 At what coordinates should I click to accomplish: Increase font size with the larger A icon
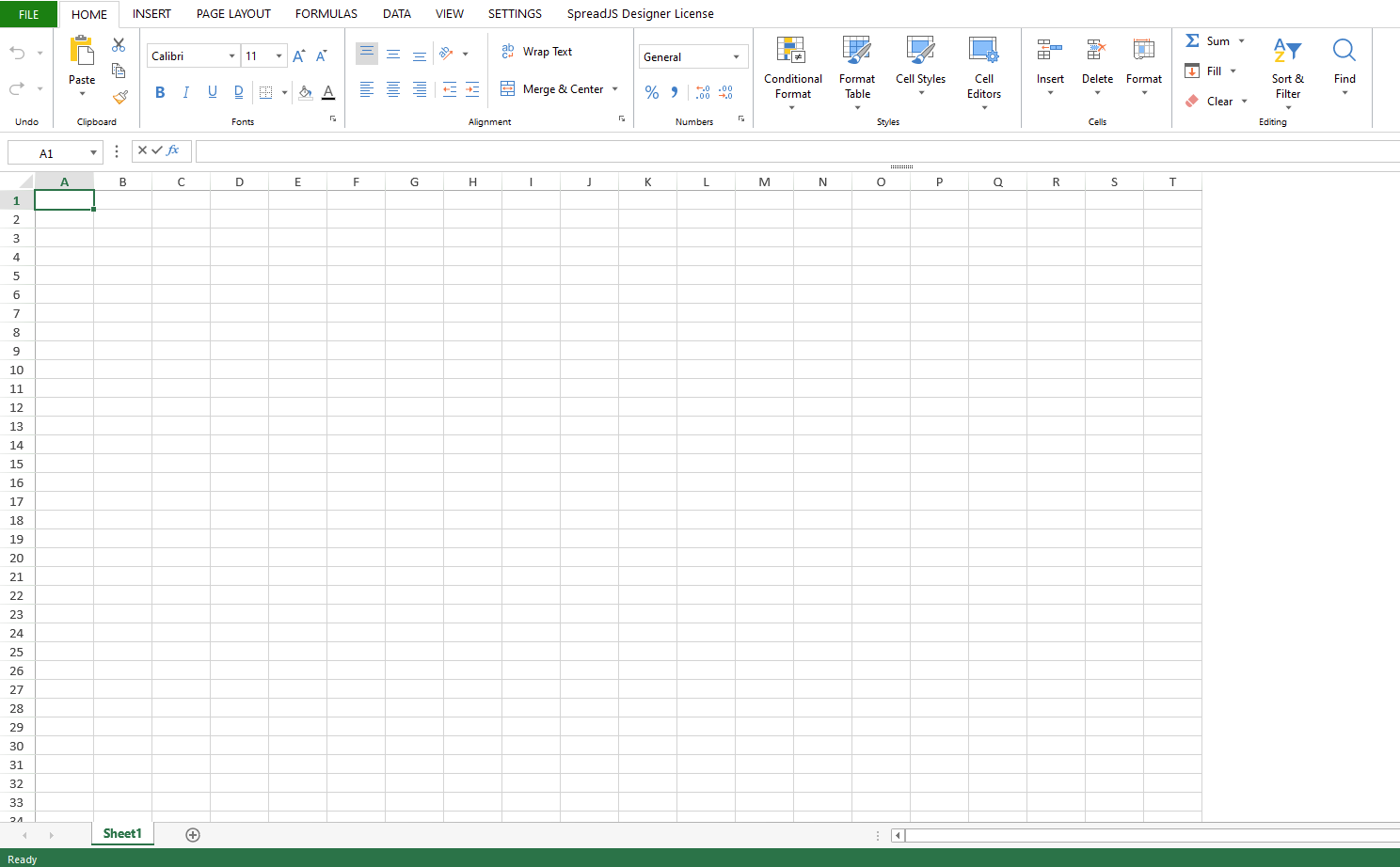[x=298, y=56]
